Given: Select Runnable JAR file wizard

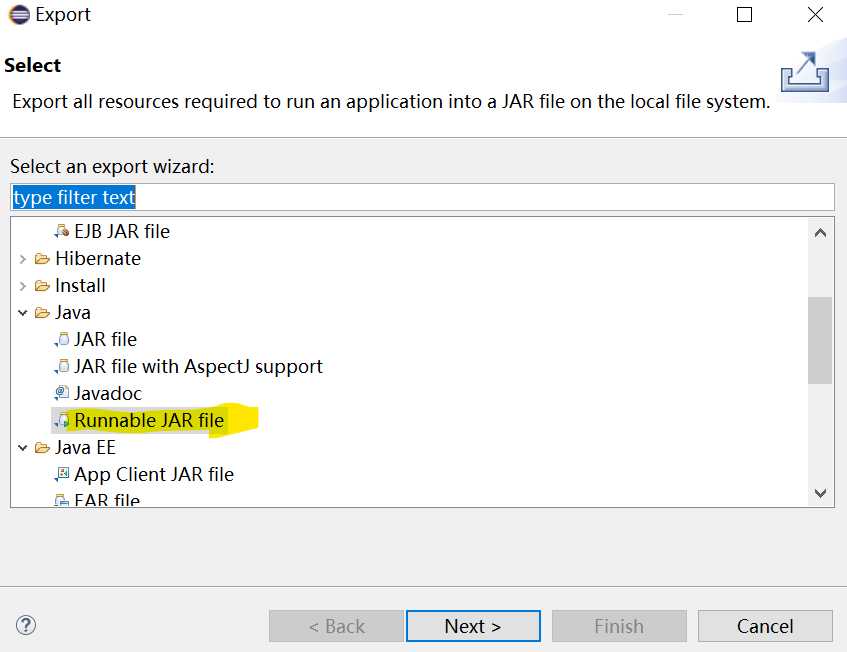Looking at the screenshot, I should pos(149,420).
